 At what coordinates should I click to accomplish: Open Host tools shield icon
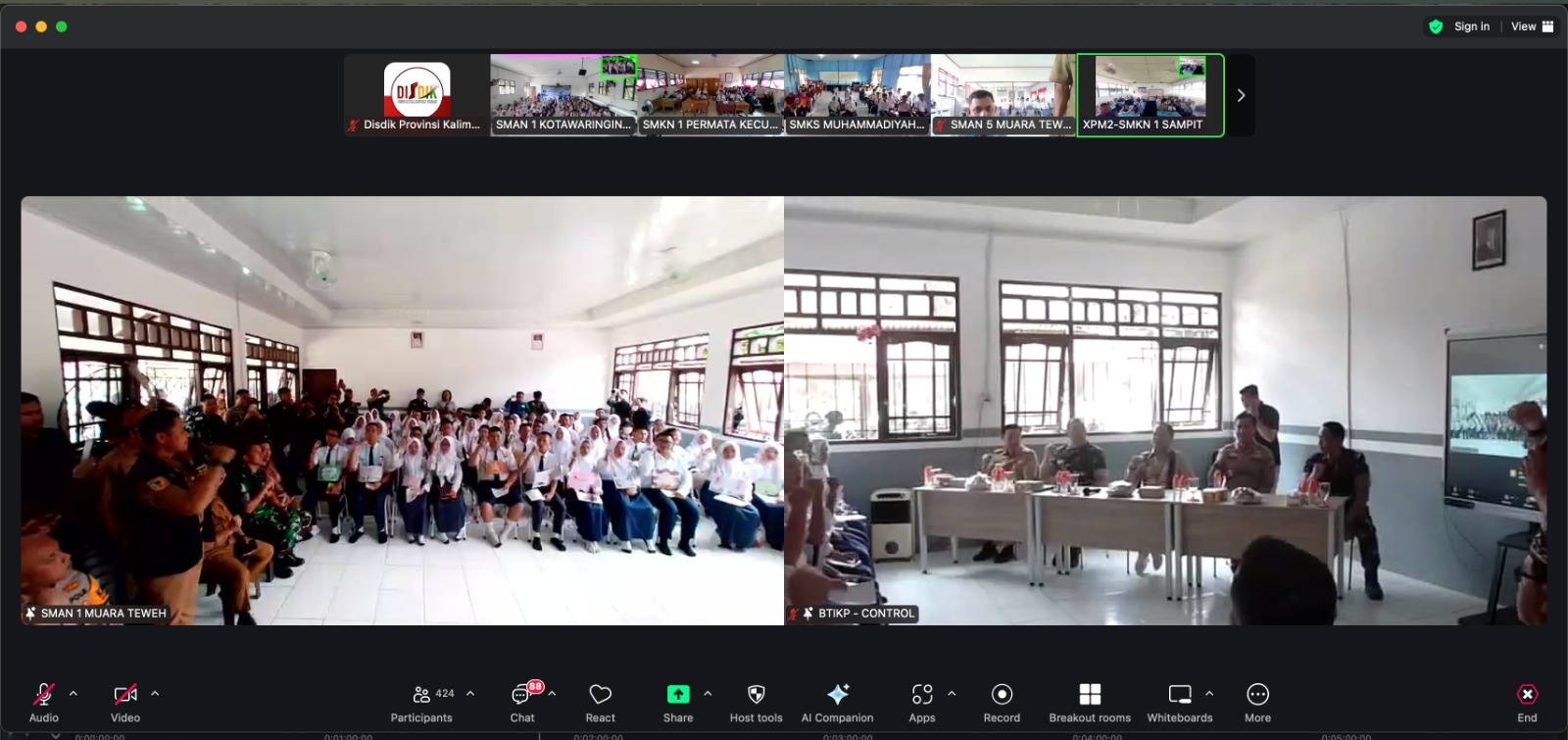[756, 695]
